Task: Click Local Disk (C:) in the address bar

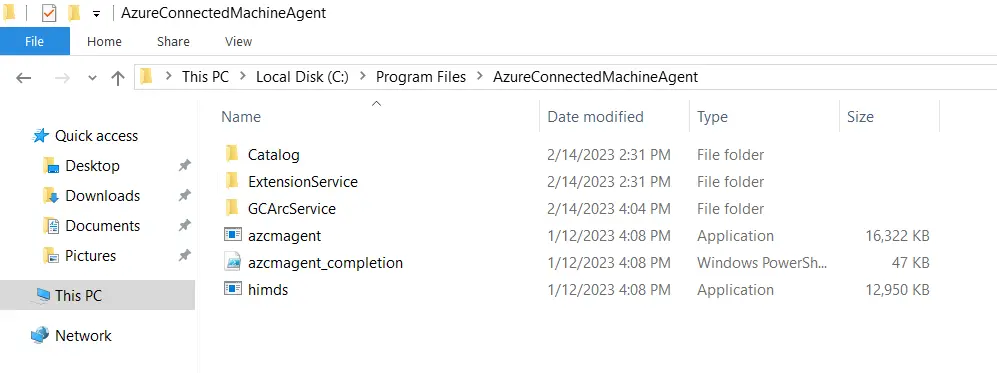Action: pyautogui.click(x=302, y=77)
